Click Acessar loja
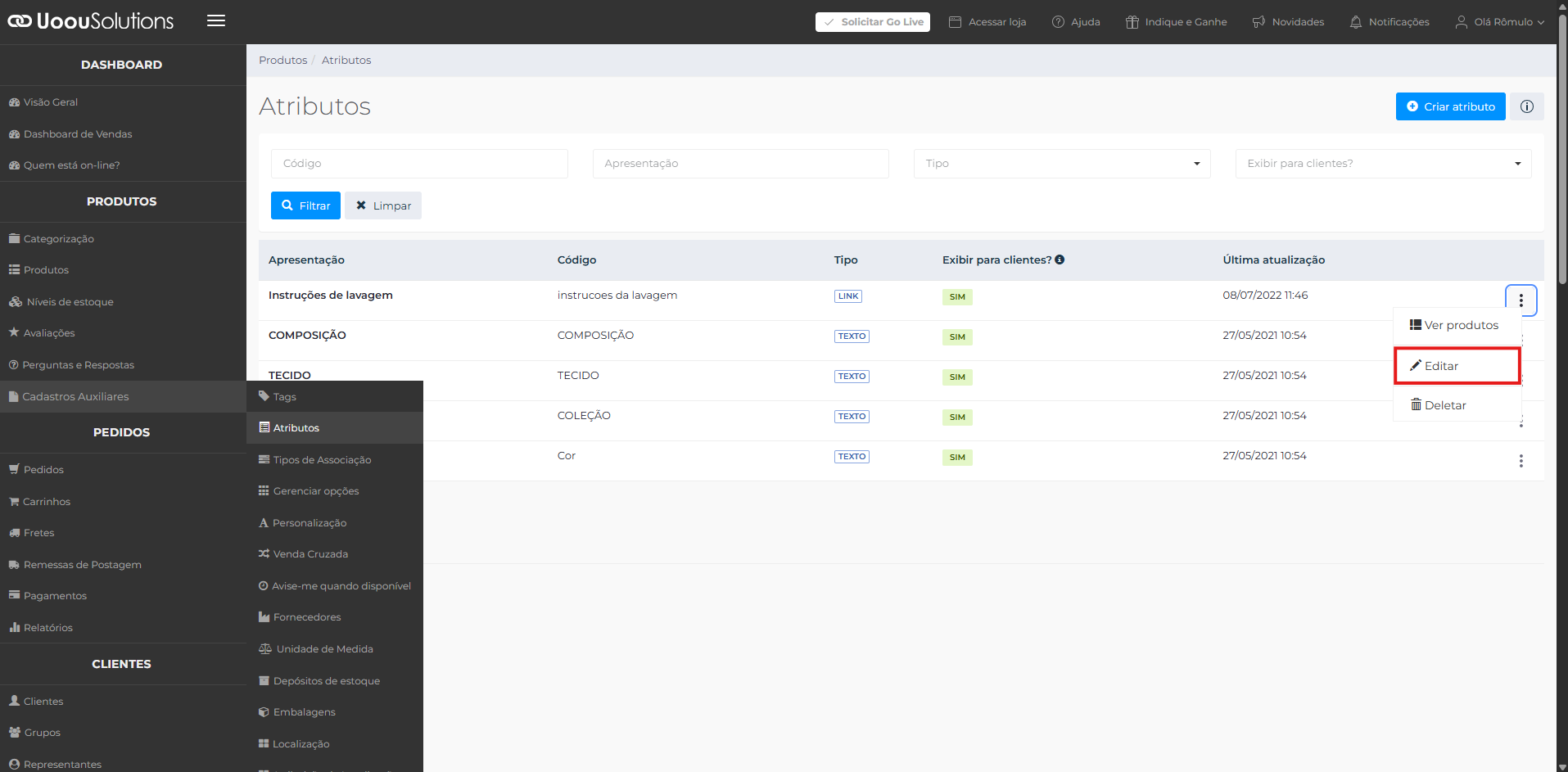Image resolution: width=1568 pixels, height=772 pixels. [987, 22]
